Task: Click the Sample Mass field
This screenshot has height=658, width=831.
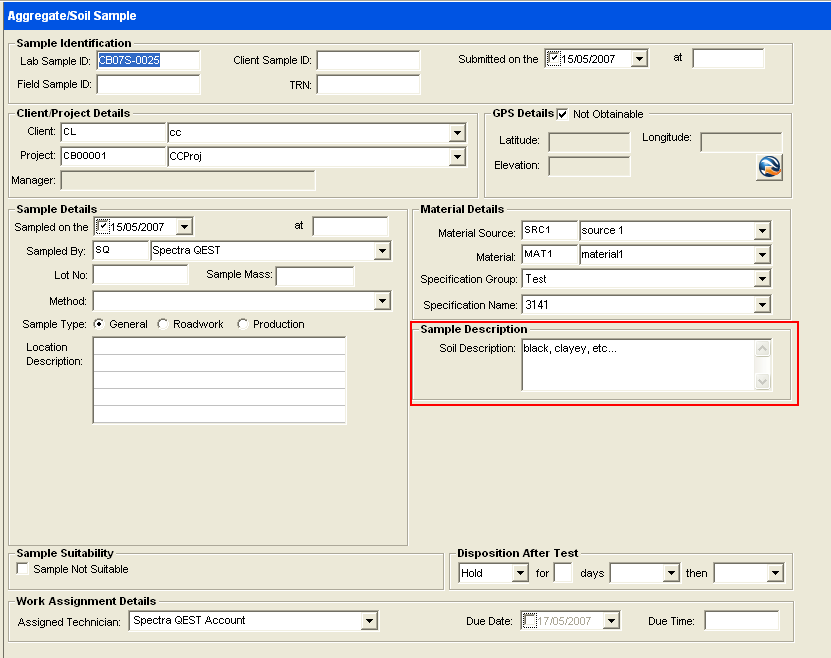Action: click(315, 275)
